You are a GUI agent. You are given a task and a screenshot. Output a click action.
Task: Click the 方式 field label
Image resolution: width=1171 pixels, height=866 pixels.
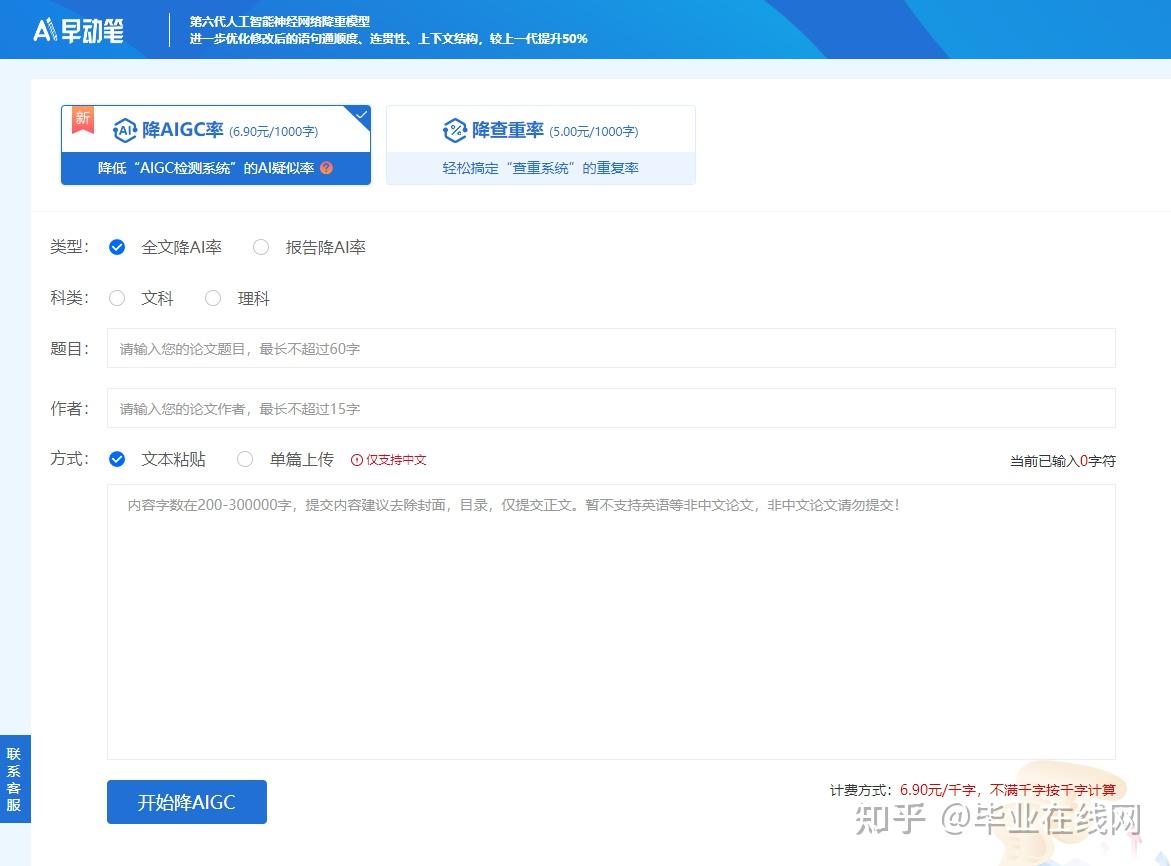(69, 459)
